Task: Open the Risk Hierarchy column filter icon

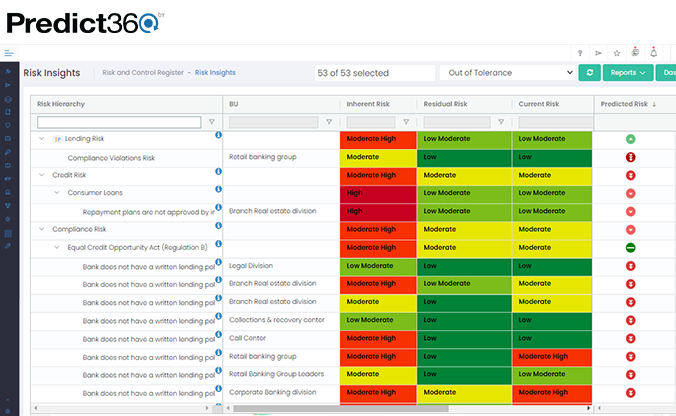Action: click(x=212, y=122)
